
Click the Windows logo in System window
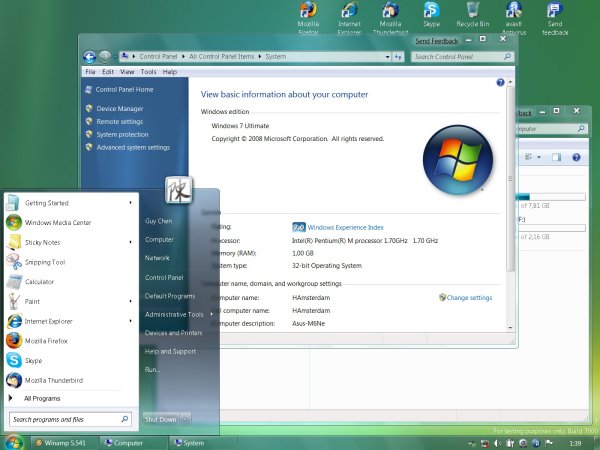click(x=458, y=160)
